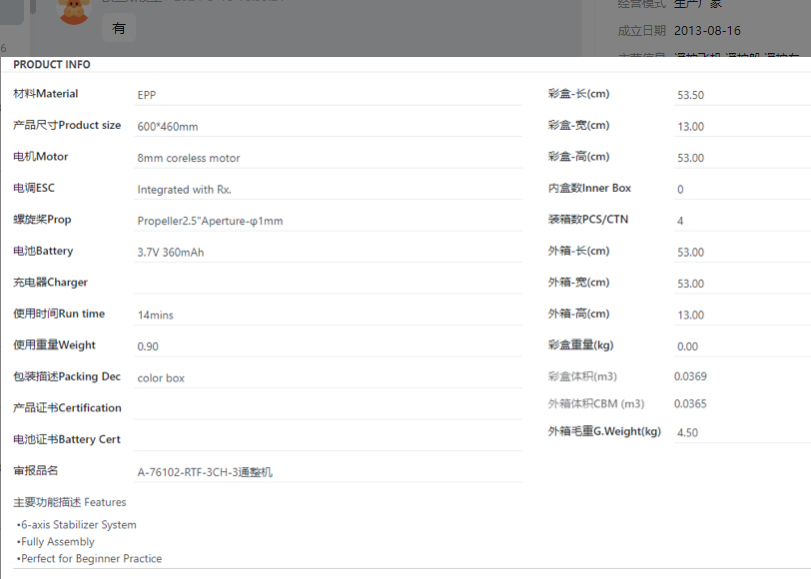Click the Features text '6-axis Stabilizer System'
The image size is (811, 579).
[78, 525]
